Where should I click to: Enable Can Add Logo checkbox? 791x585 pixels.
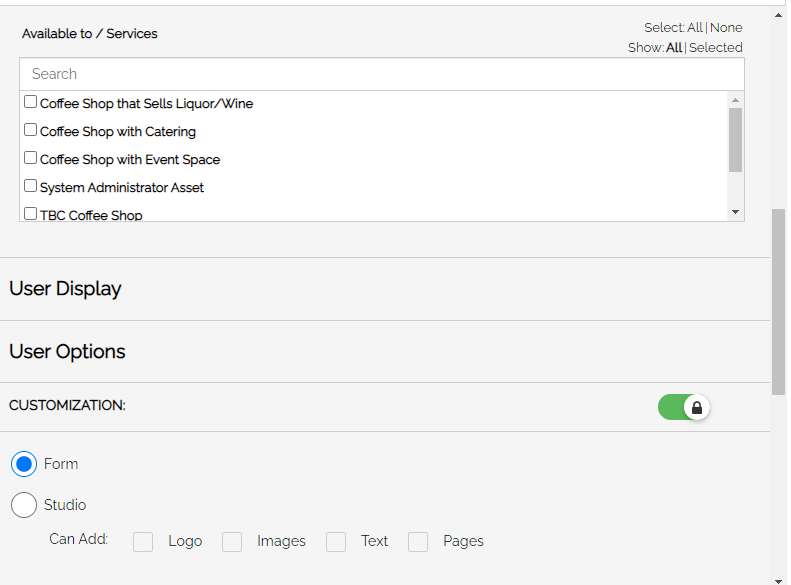[143, 542]
